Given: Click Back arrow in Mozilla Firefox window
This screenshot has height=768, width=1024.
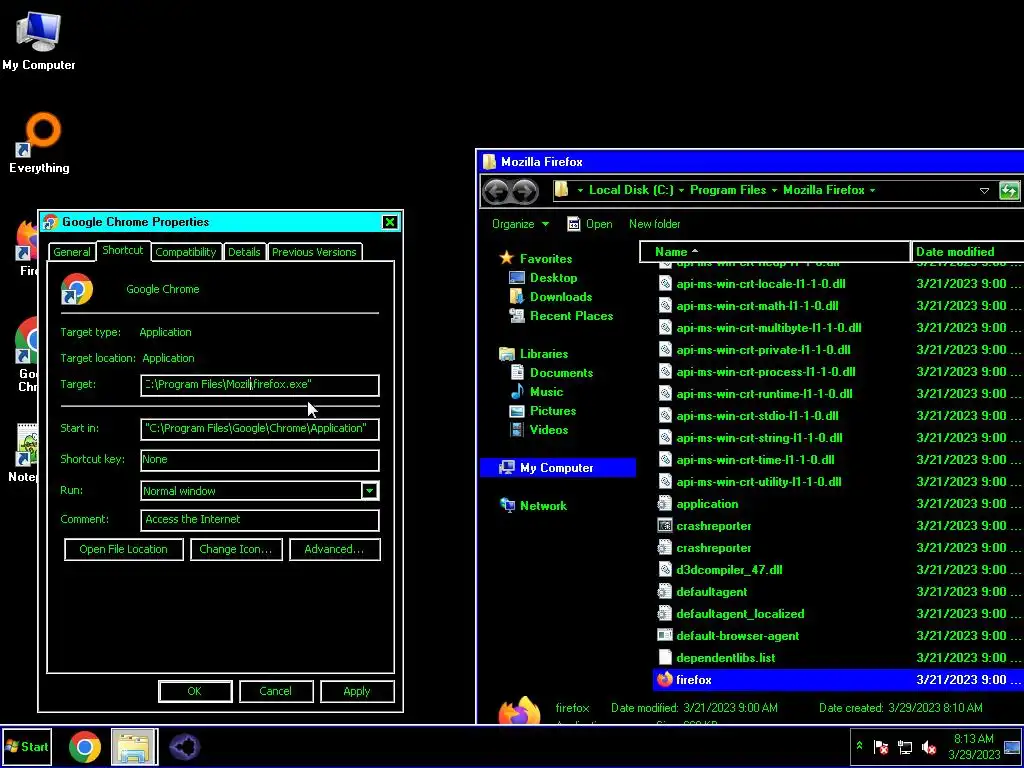Looking at the screenshot, I should pyautogui.click(x=496, y=191).
